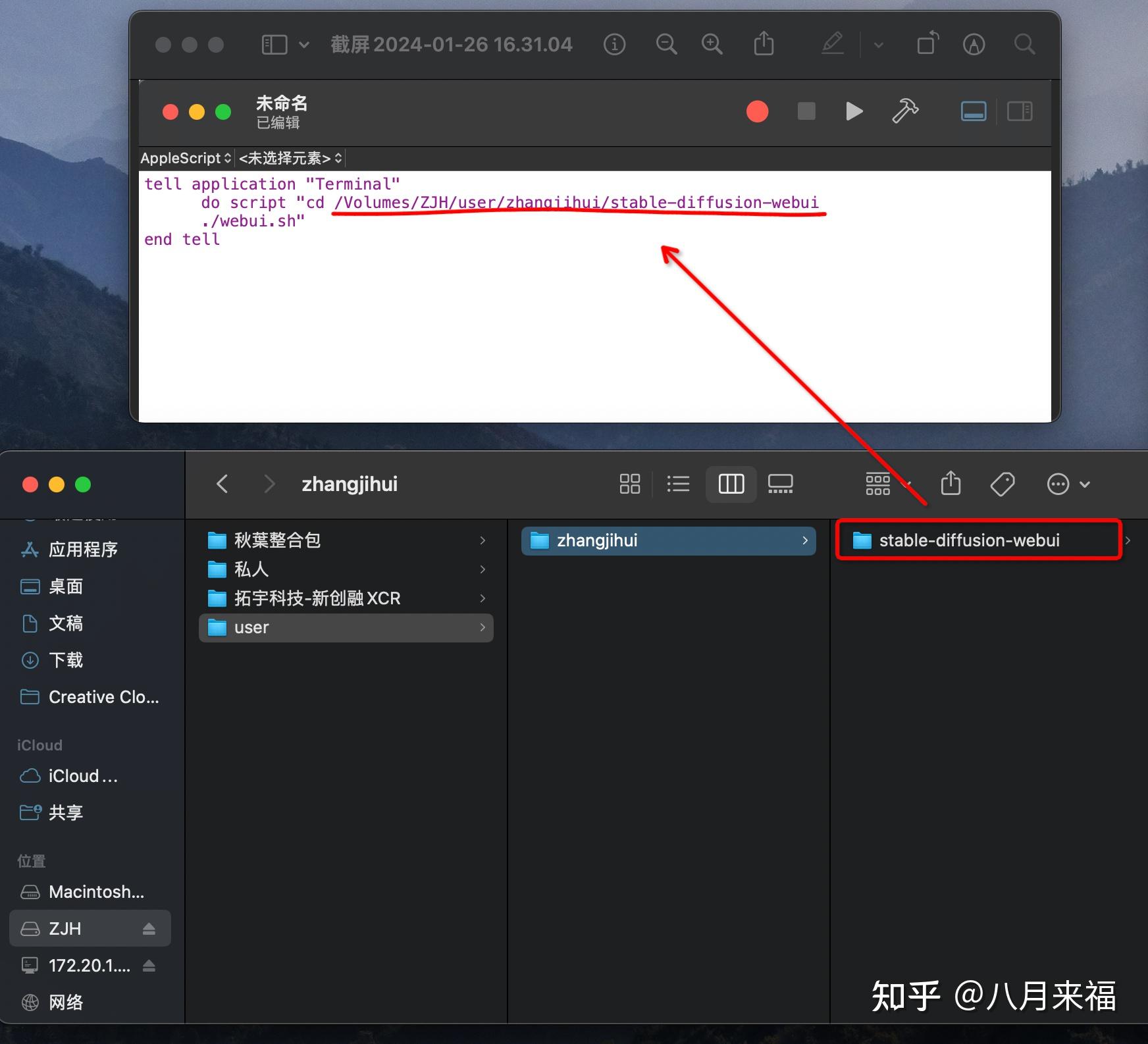The image size is (1148, 1044).
Task: Open the Markup toolbar in Preview
Action: [x=974, y=45]
